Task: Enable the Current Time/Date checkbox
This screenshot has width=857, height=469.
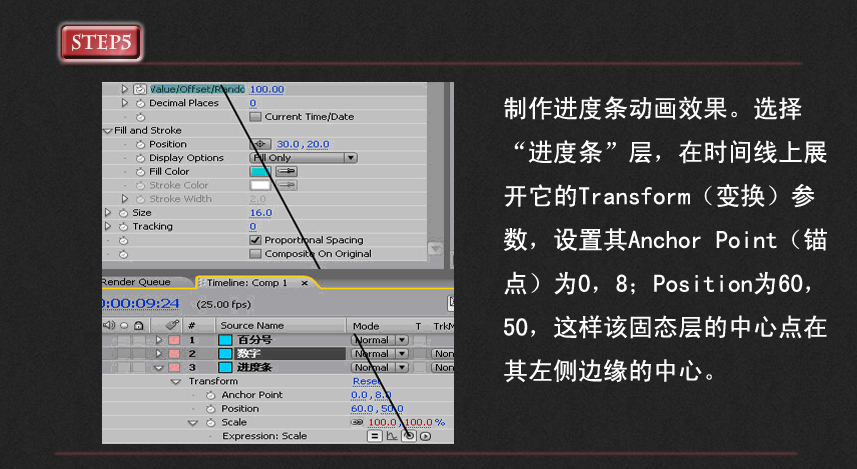Action: 255,117
